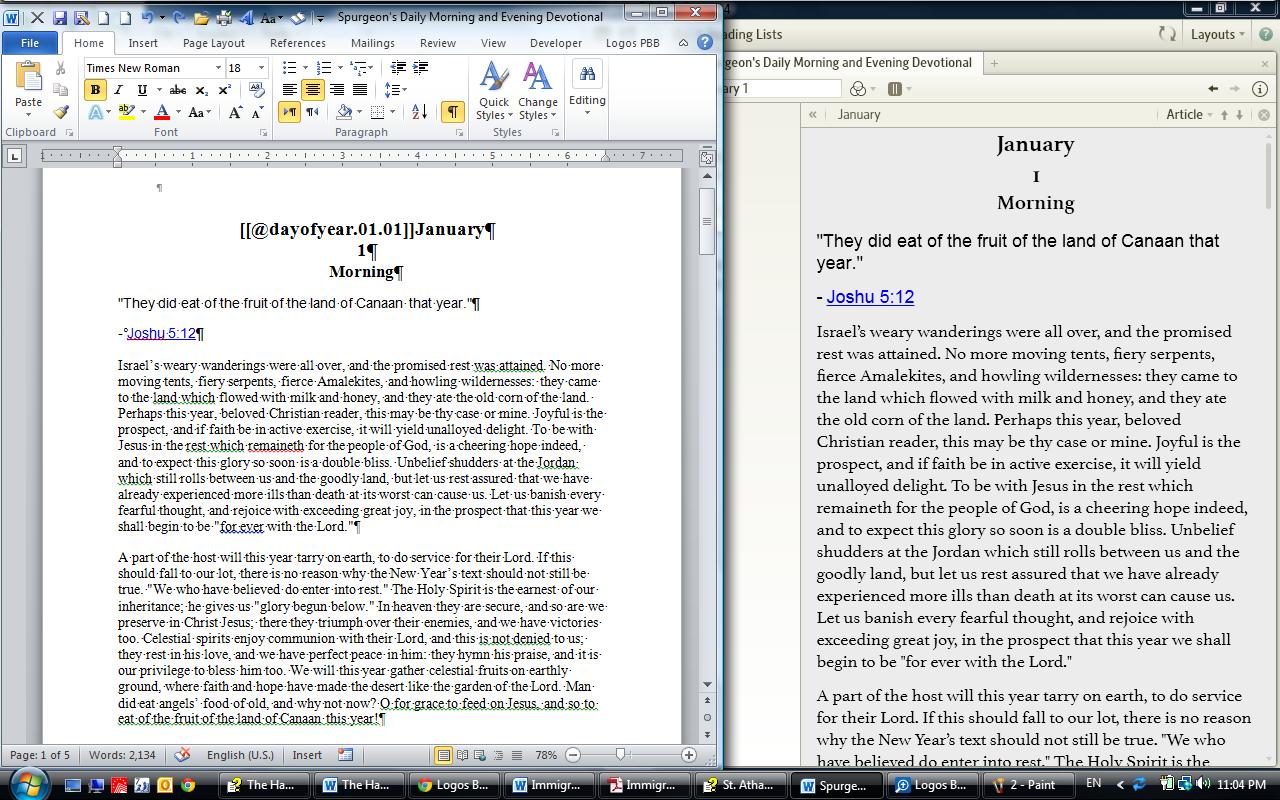This screenshot has width=1280, height=800.
Task: Toggle left-to-right text direction
Action: (x=290, y=112)
